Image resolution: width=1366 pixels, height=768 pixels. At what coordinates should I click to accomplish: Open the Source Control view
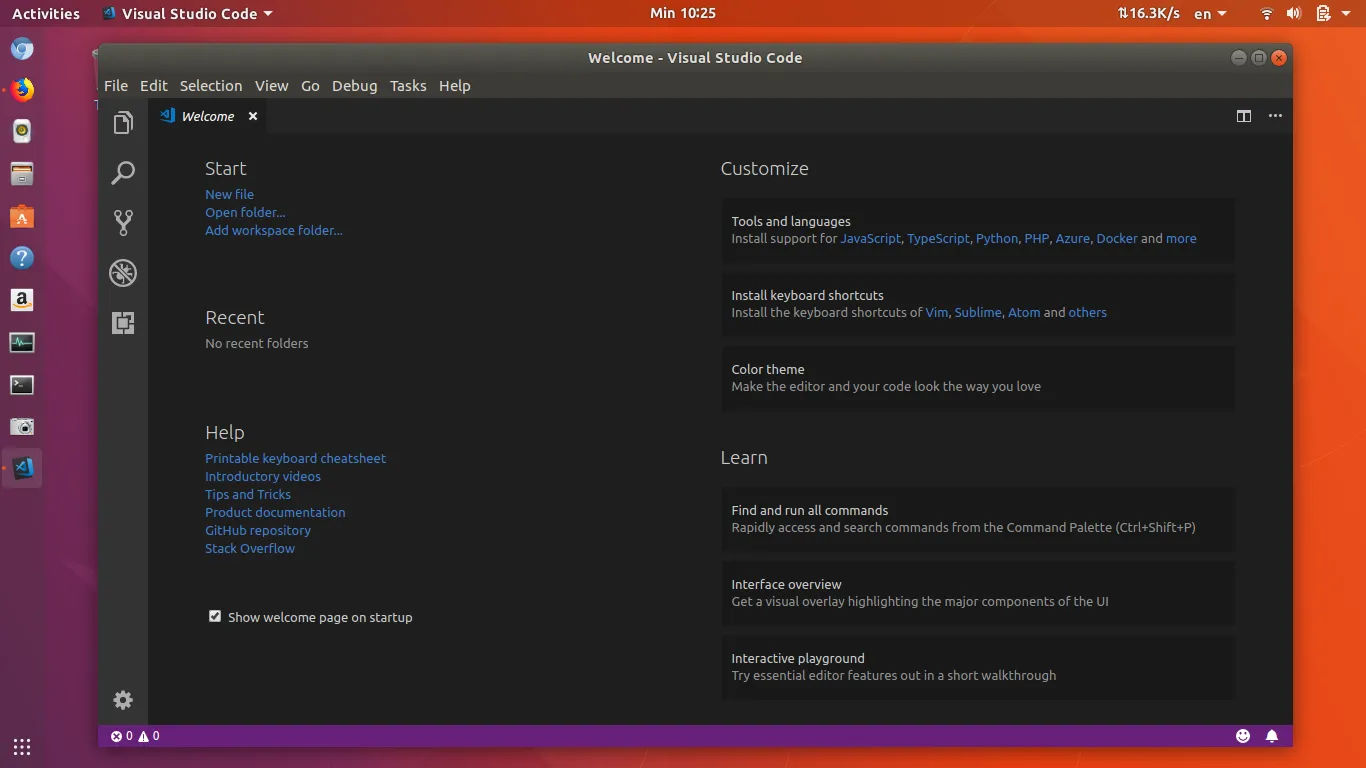(x=123, y=222)
